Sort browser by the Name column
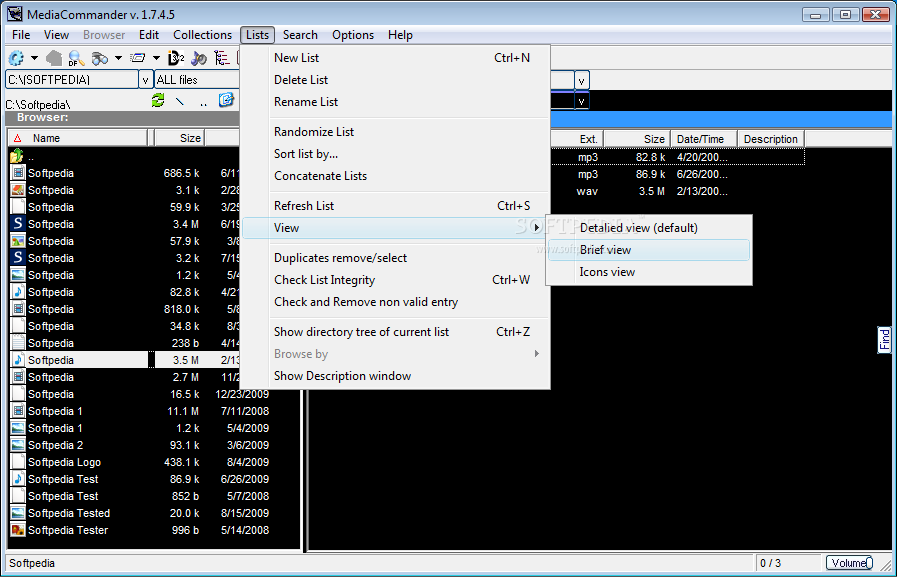 click(x=79, y=138)
